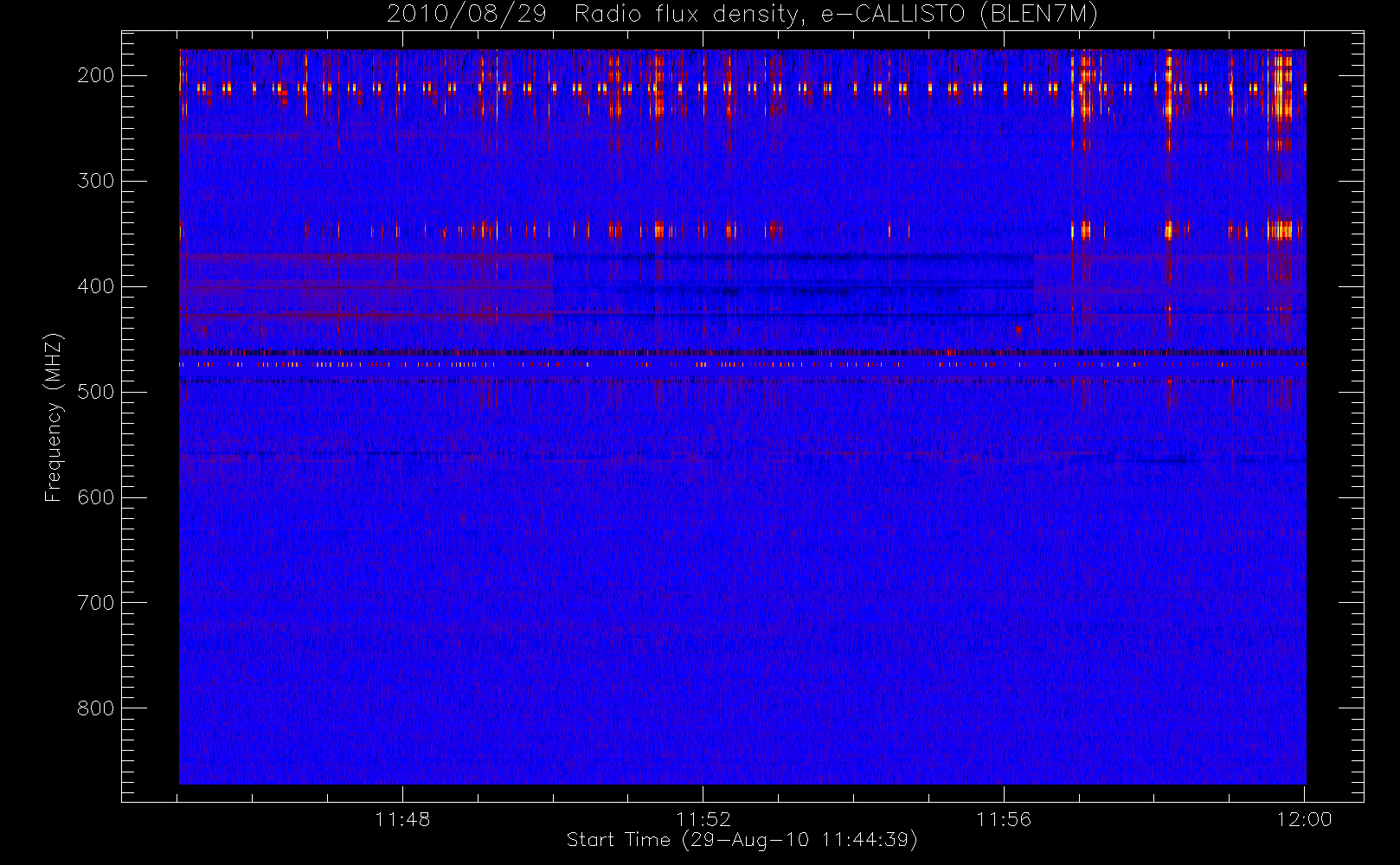Click the 12:00 time tick label
The image size is (1400, 865).
(1304, 819)
